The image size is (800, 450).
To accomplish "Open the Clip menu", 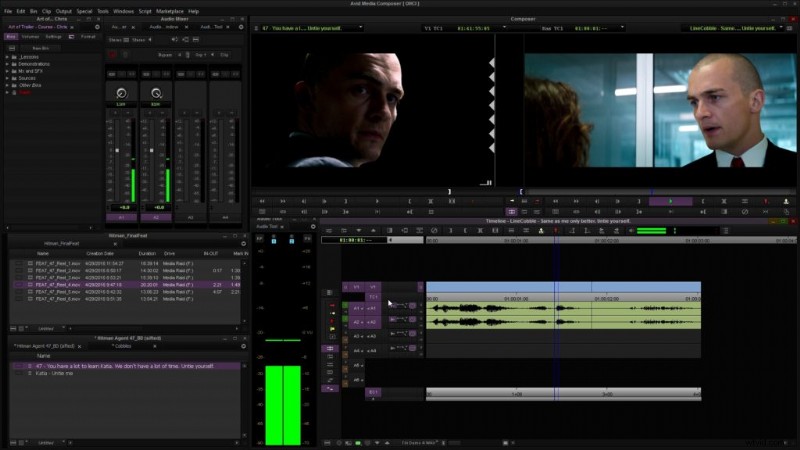I will click(46, 11).
